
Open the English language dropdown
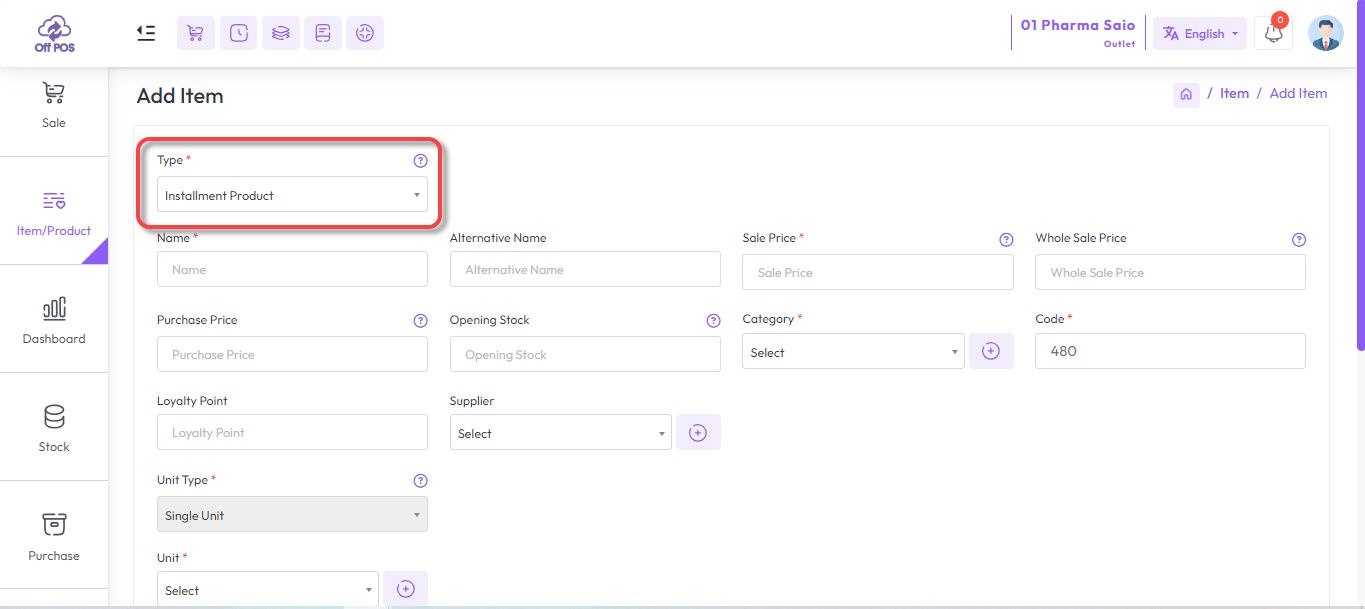pos(1200,33)
